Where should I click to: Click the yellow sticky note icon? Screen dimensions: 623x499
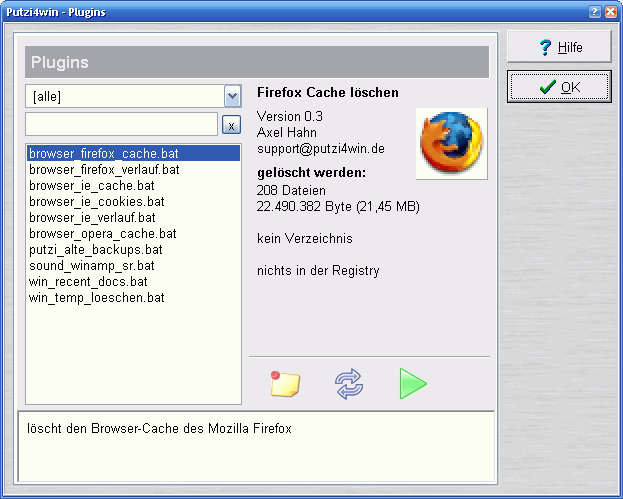(x=285, y=384)
